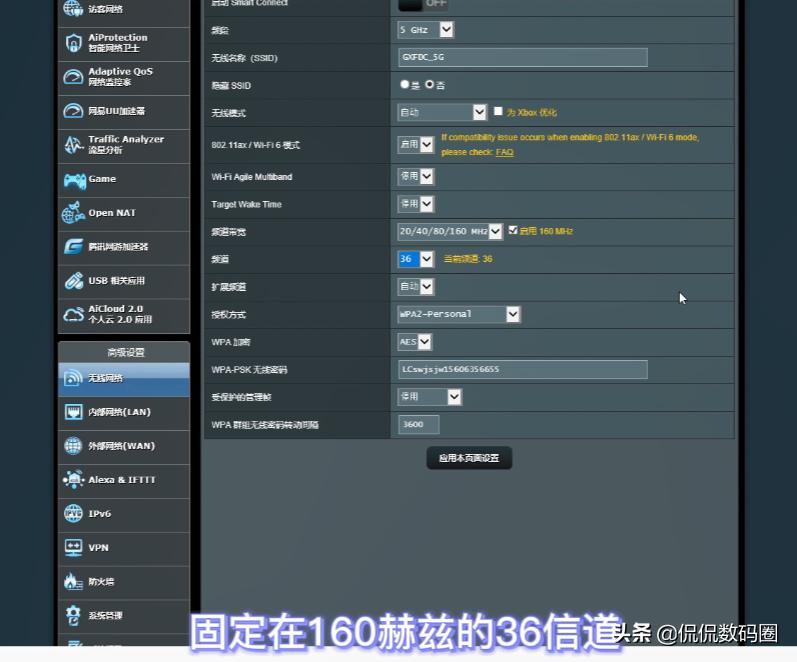Click the System Administration gear icon
Viewport: 797px width, 662px height.
coord(73,615)
